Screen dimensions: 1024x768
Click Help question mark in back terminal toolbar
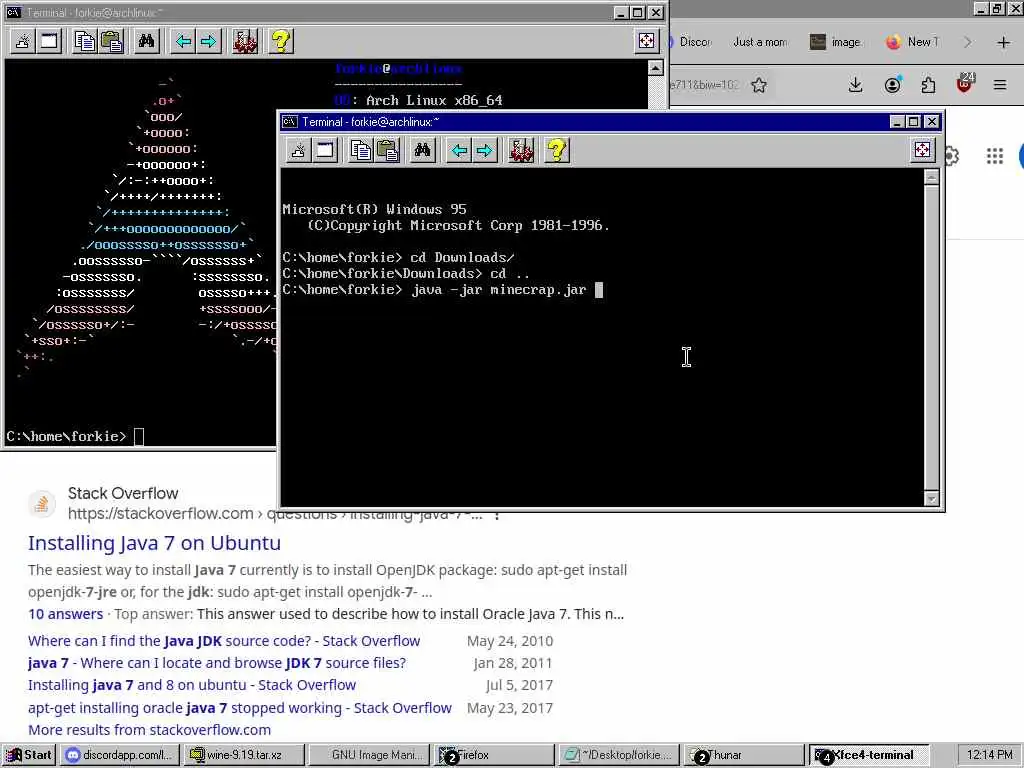[x=281, y=42]
